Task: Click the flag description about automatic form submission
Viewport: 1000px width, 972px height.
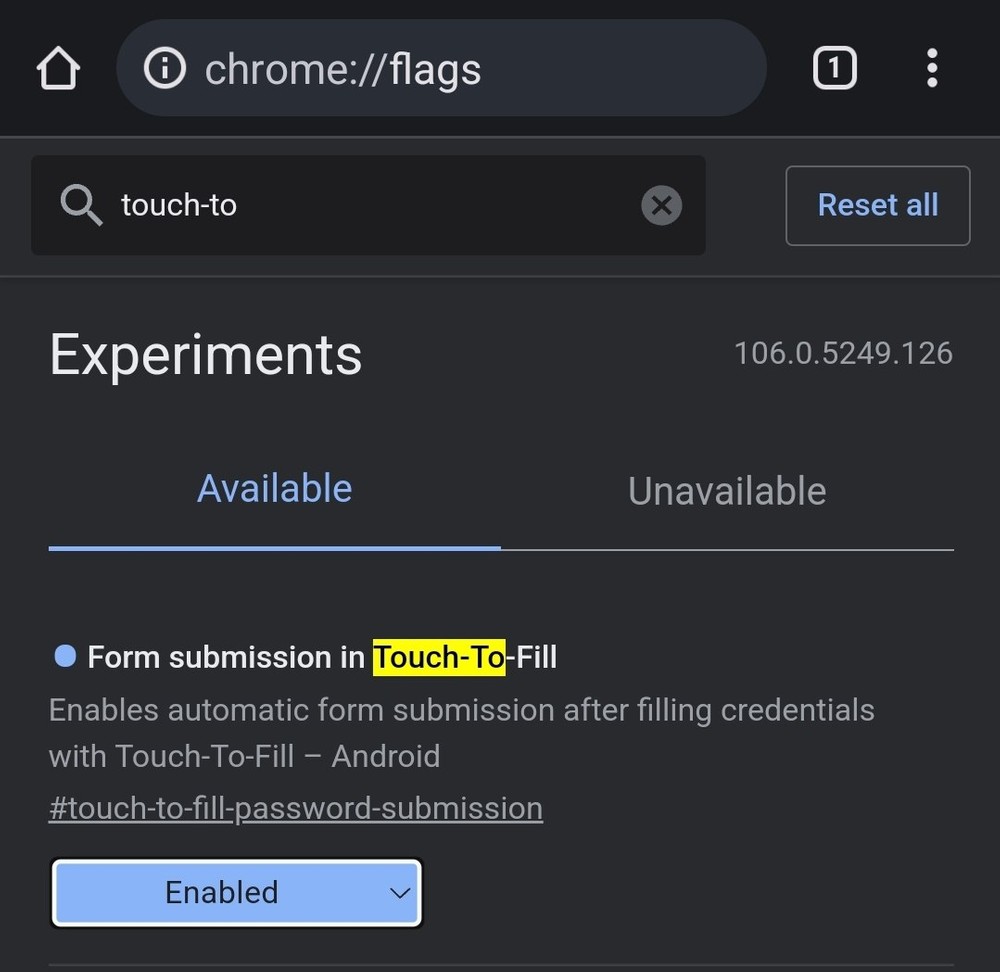Action: click(461, 732)
